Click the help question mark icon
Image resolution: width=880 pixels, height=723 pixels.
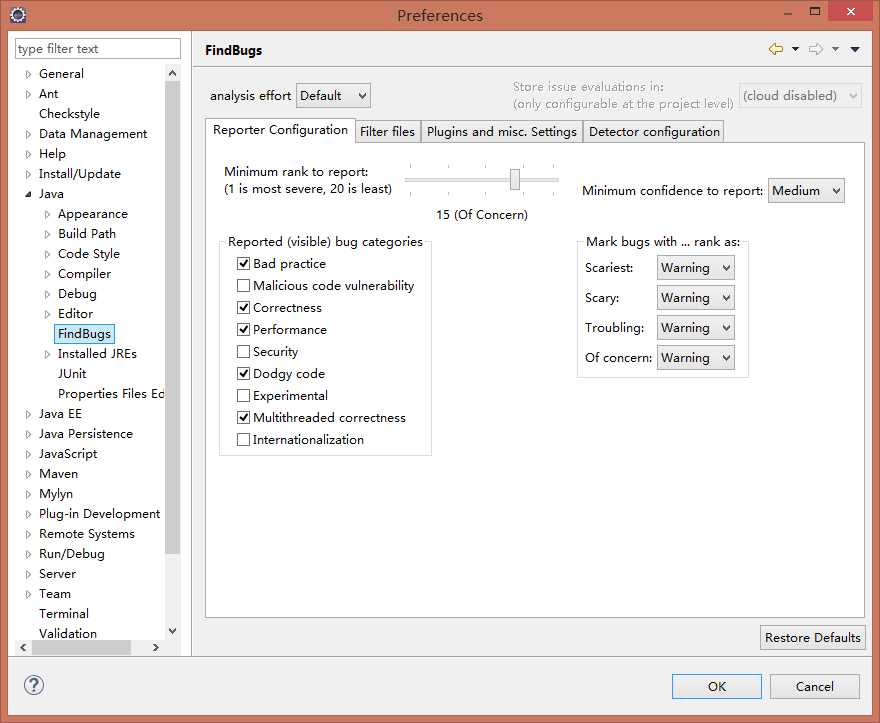coord(34,685)
